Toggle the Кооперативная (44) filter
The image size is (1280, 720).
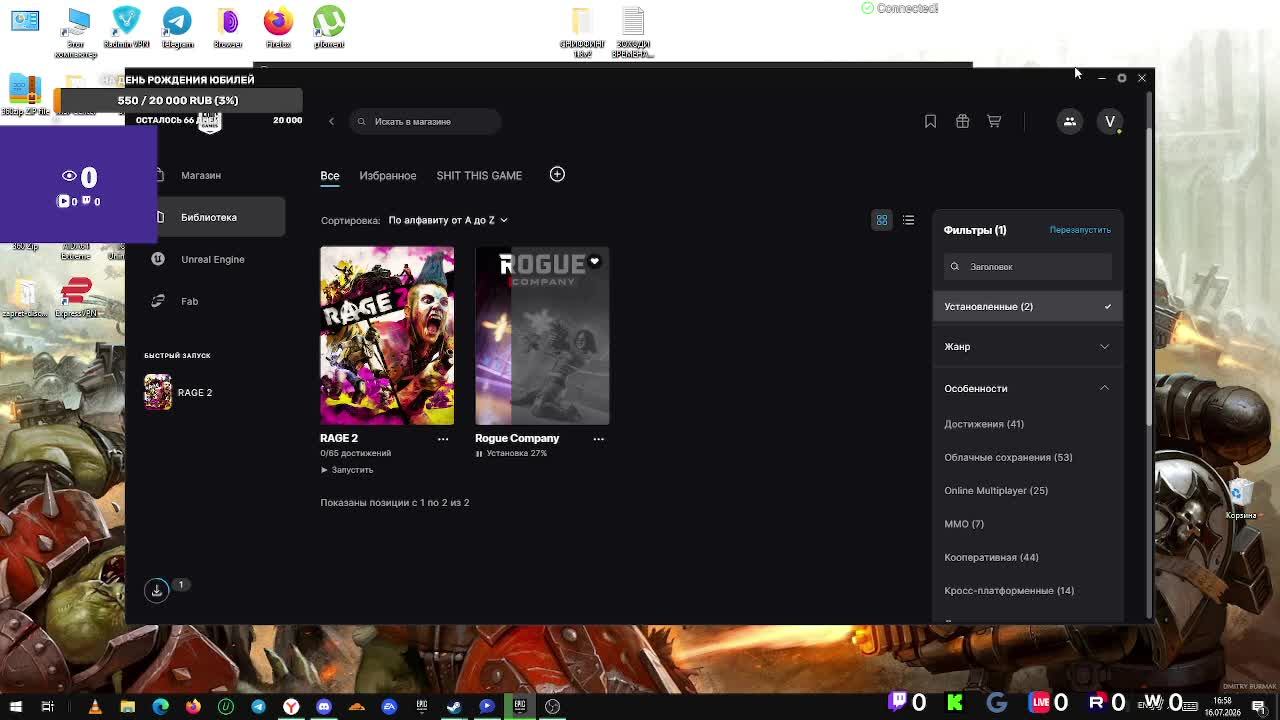point(991,557)
